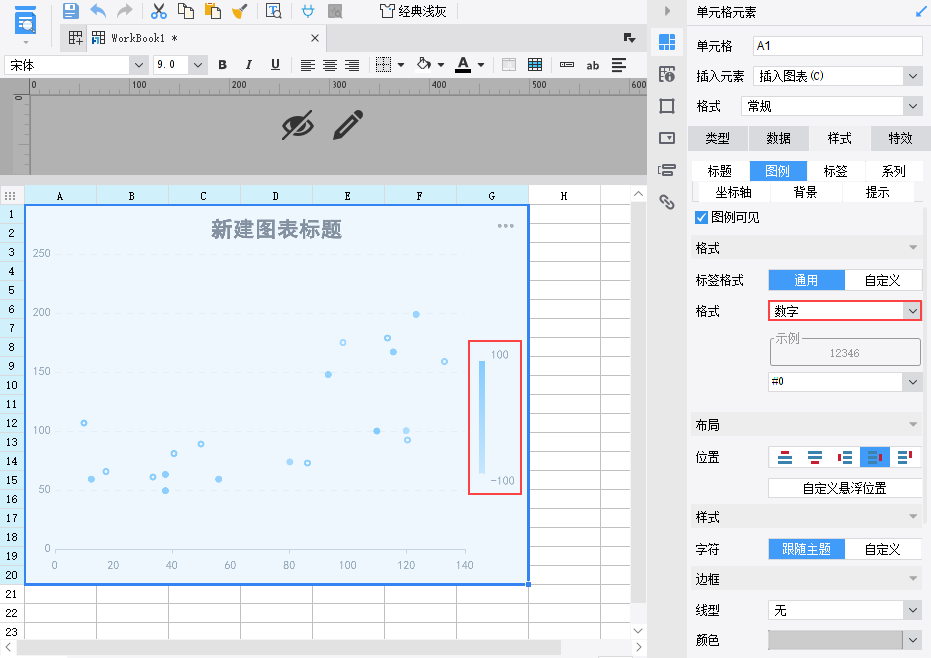Click the undo arrow icon
The width and height of the screenshot is (931, 658).
98,11
